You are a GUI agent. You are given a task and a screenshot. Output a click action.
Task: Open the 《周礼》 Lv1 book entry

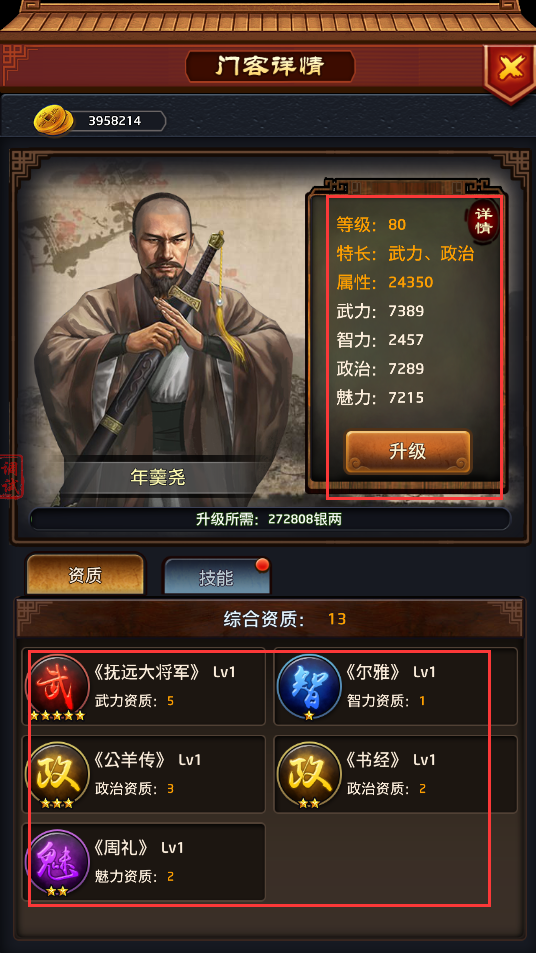(144, 862)
